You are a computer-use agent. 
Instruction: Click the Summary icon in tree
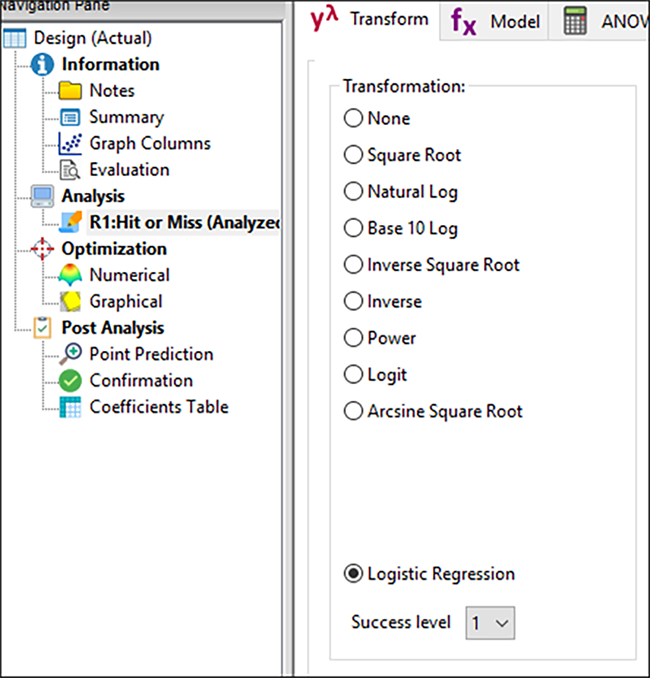[71, 117]
